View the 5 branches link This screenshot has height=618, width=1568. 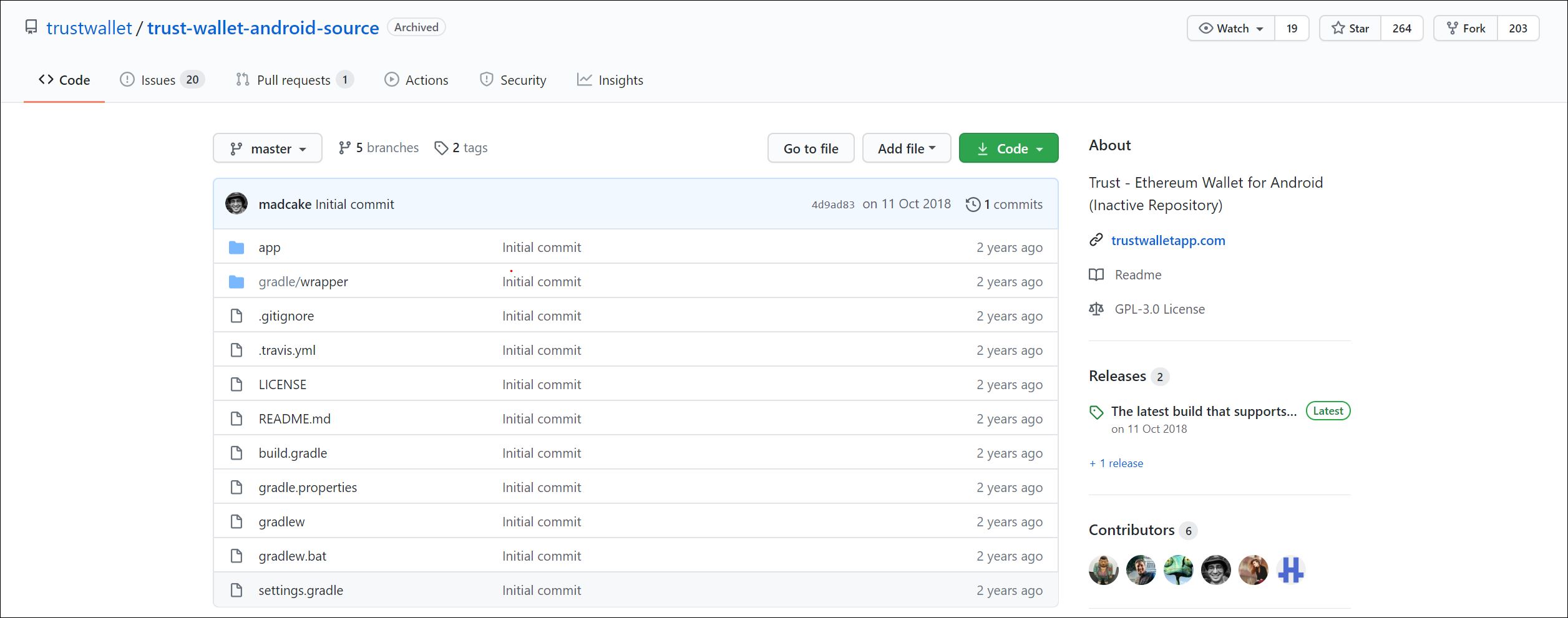[378, 148]
